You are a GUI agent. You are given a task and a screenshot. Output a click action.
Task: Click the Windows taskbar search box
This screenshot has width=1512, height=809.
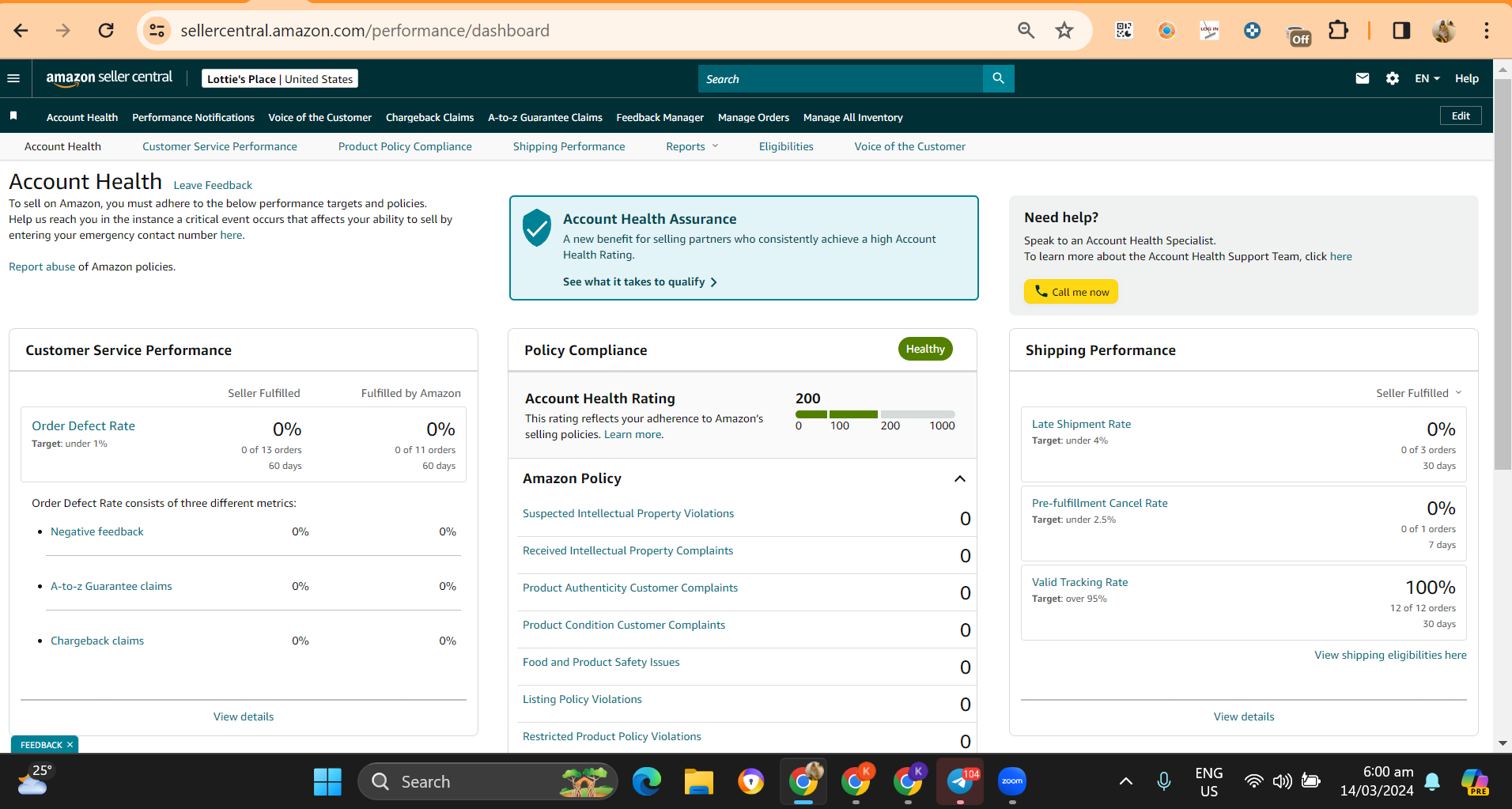click(488, 782)
